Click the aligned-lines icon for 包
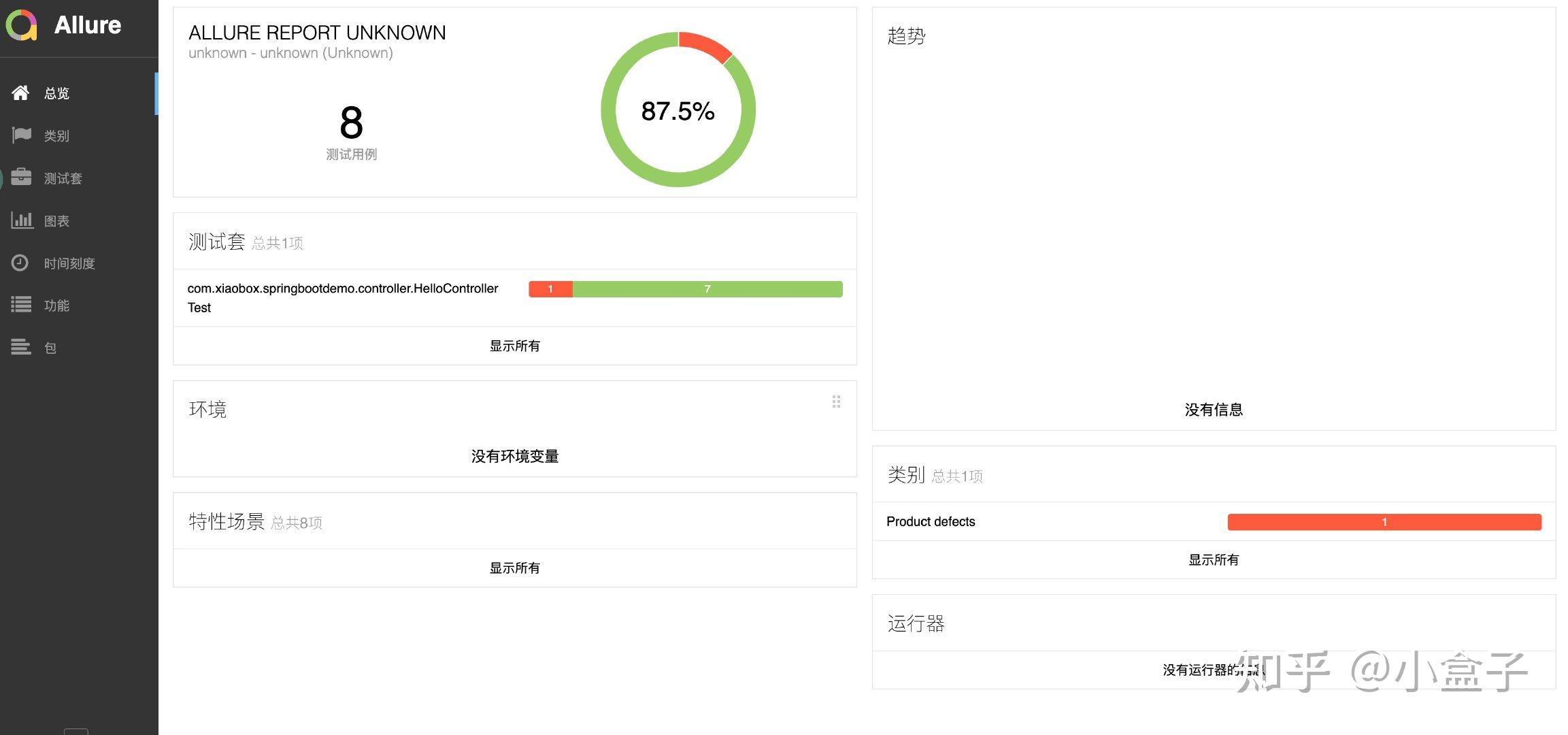 pos(21,347)
